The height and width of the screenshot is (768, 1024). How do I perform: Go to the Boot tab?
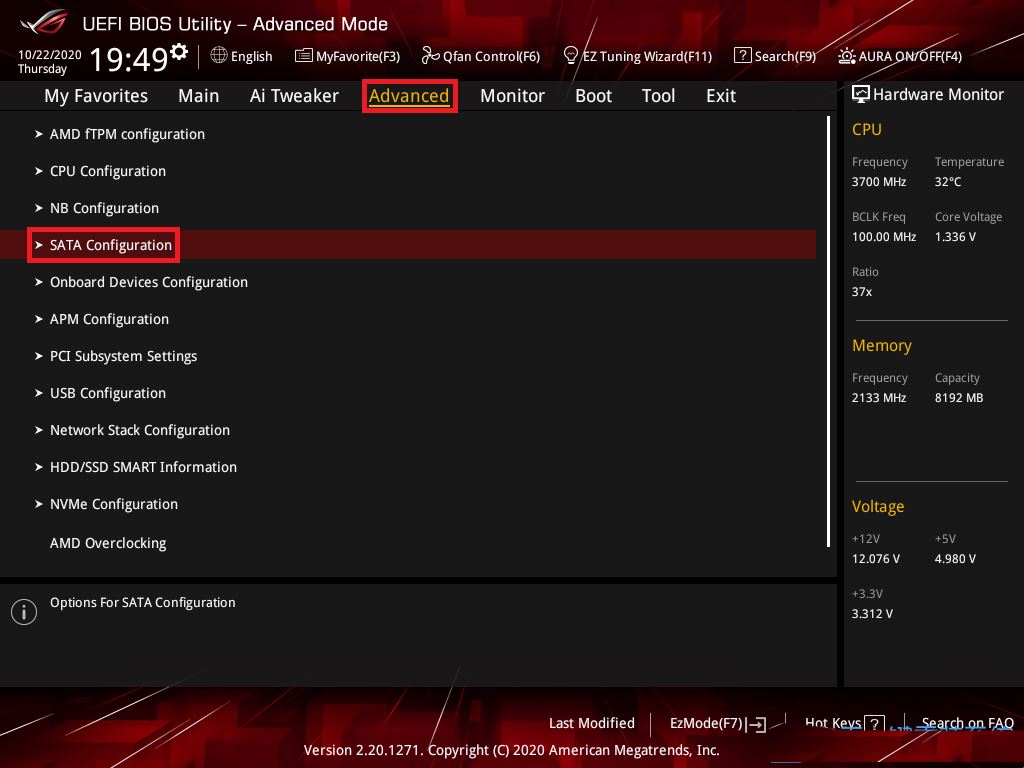pos(593,95)
